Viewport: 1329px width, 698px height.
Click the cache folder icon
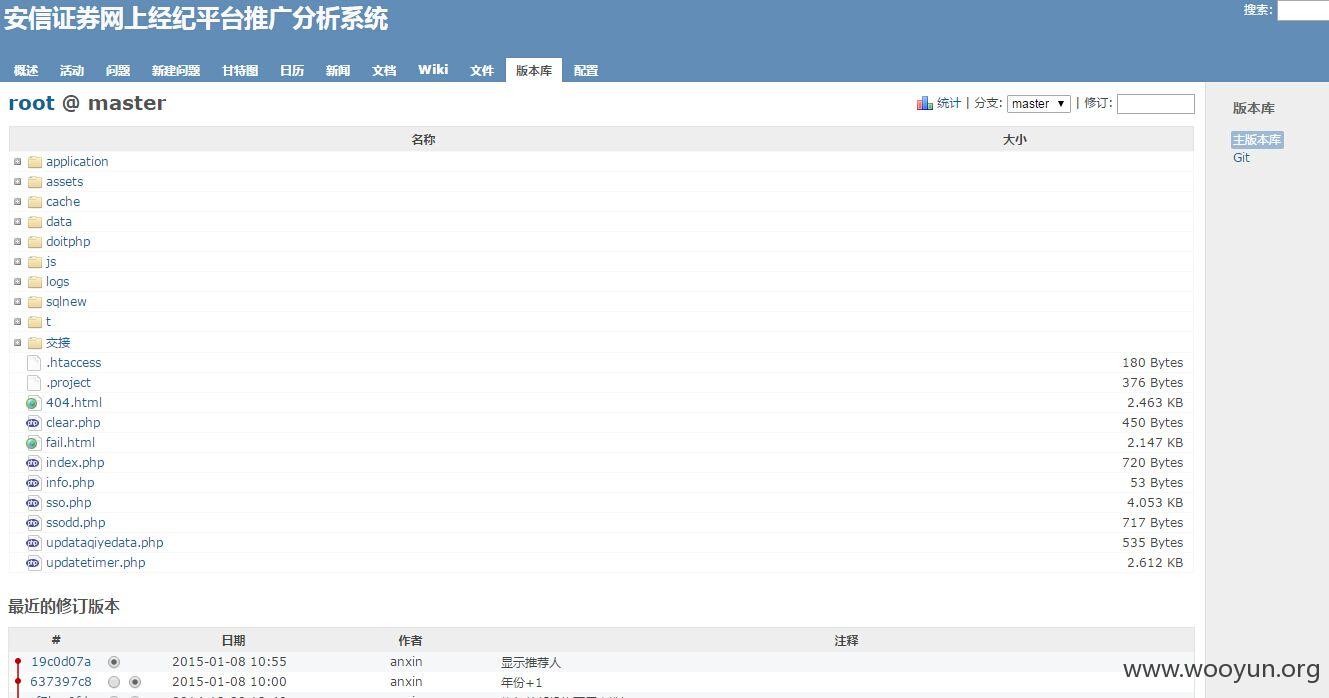tap(35, 202)
